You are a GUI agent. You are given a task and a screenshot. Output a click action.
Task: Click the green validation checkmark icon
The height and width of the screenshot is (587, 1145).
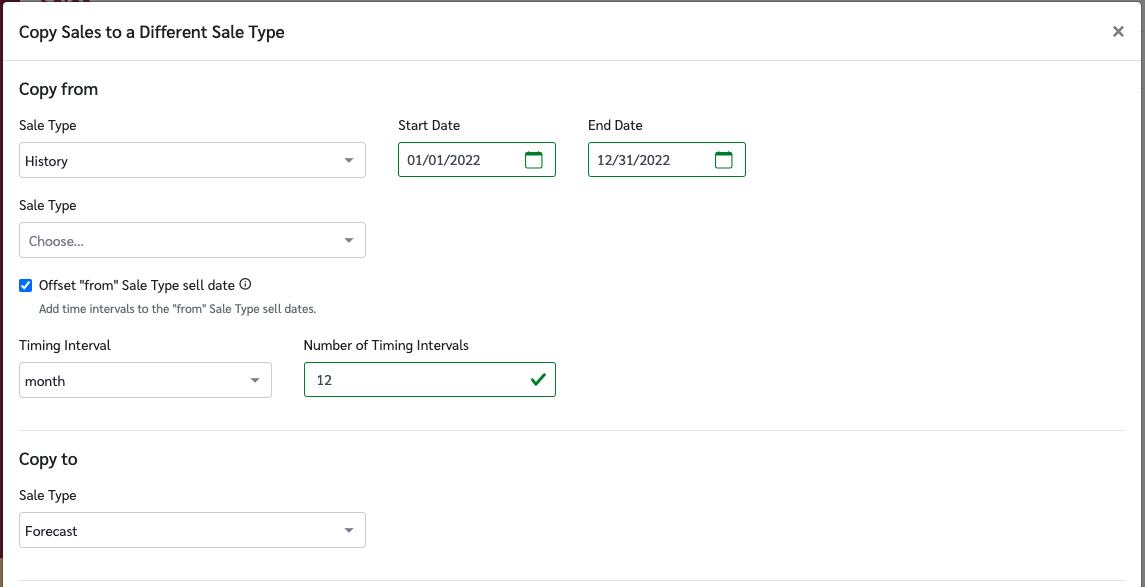[538, 380]
